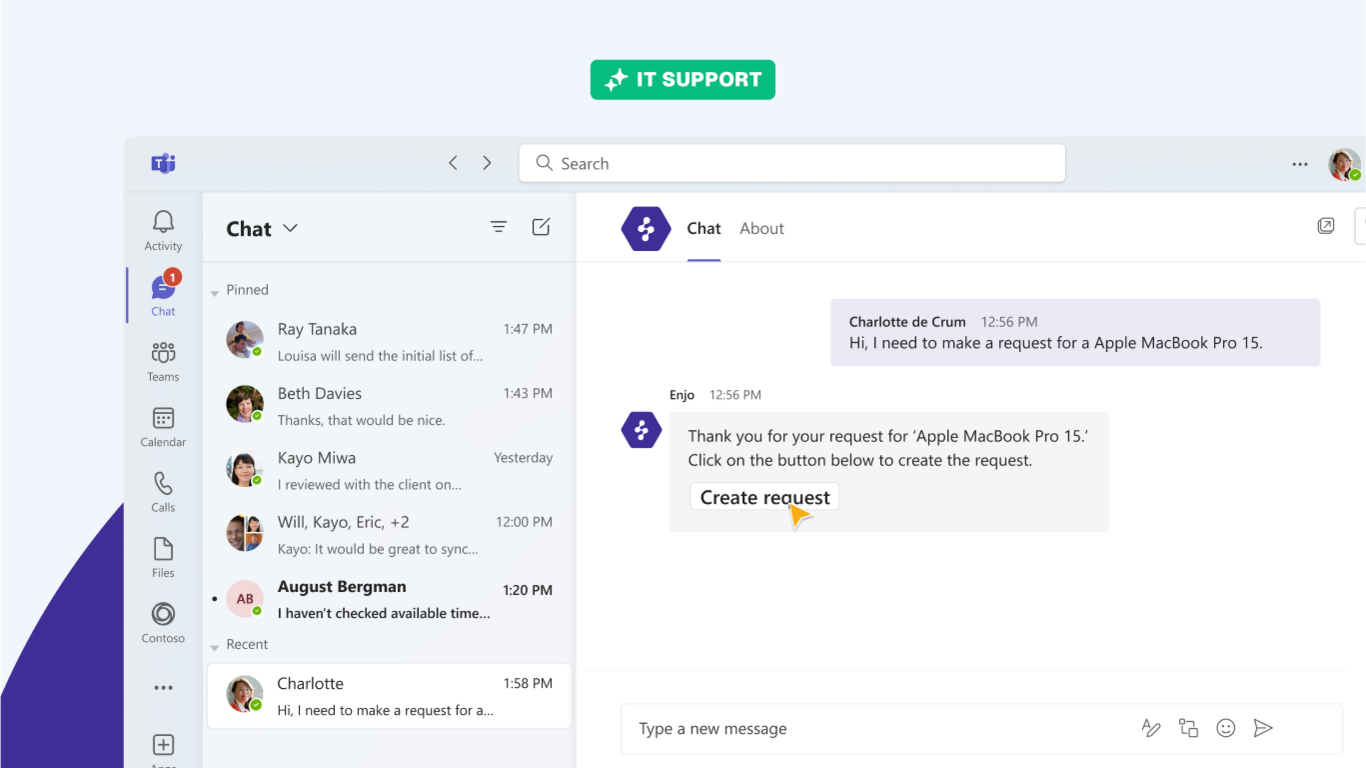
Task: Open the Beth Davies conversation
Action: click(x=390, y=406)
